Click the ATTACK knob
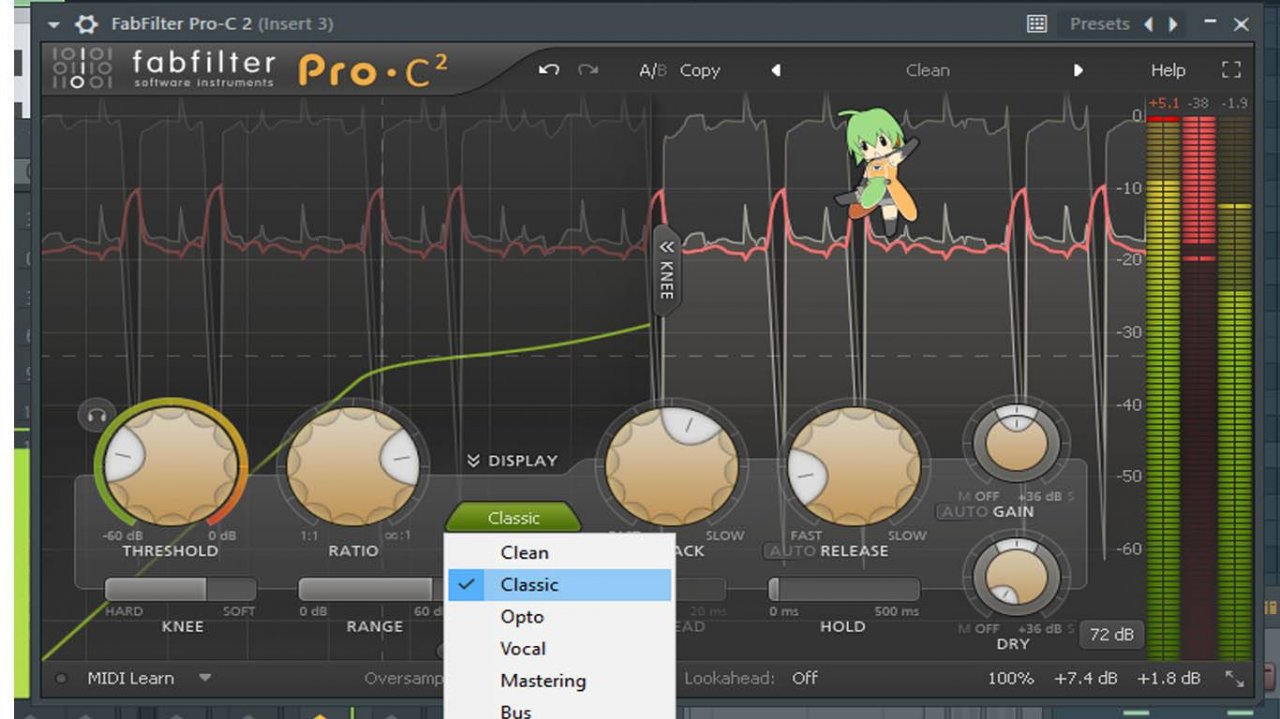Image resolution: width=1280 pixels, height=719 pixels. (672, 466)
